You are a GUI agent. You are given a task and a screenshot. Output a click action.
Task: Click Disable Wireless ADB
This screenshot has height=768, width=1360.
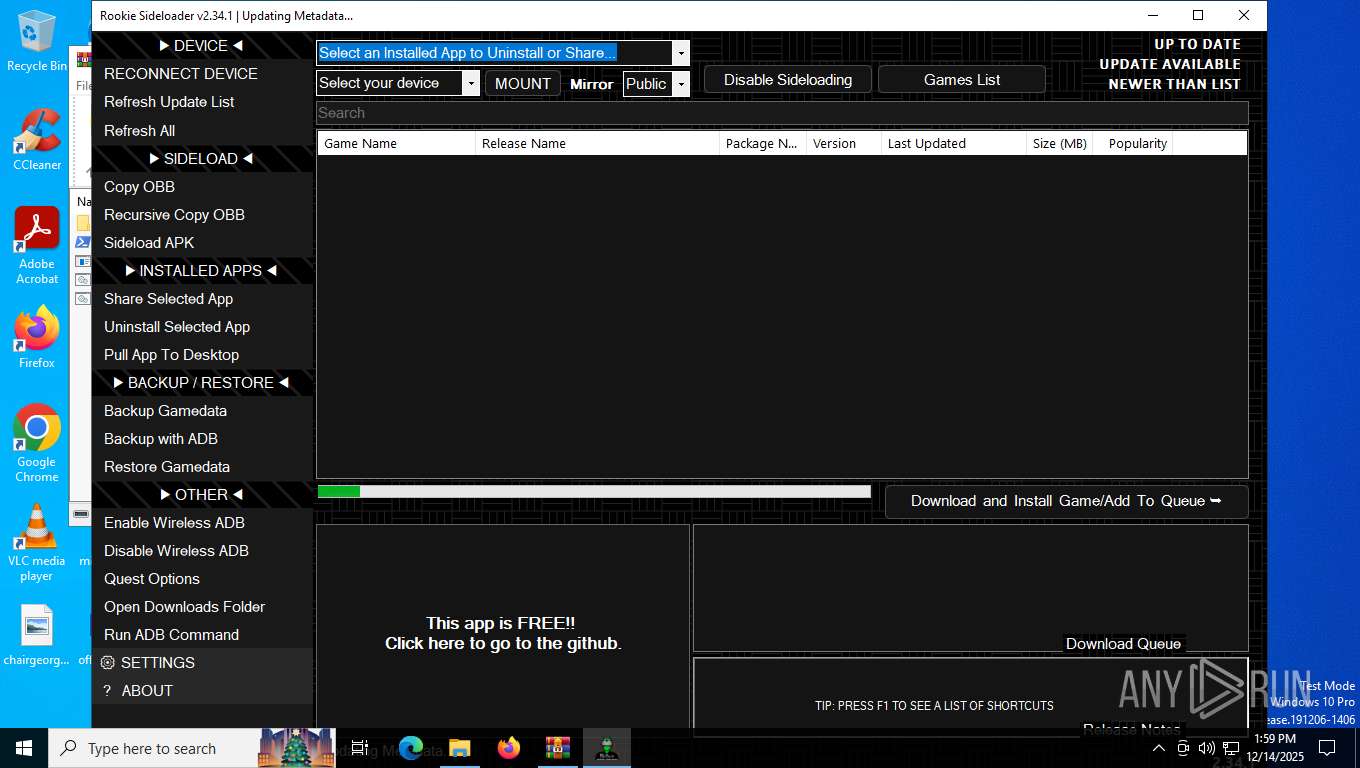[202, 551]
